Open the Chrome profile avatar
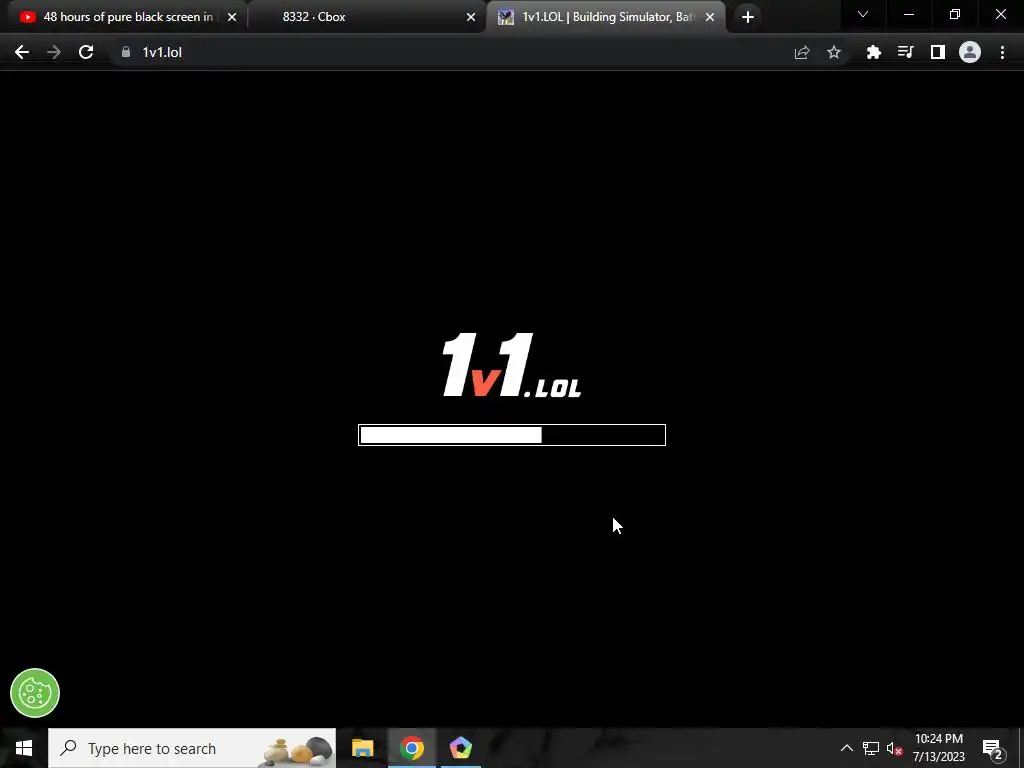 [x=970, y=52]
